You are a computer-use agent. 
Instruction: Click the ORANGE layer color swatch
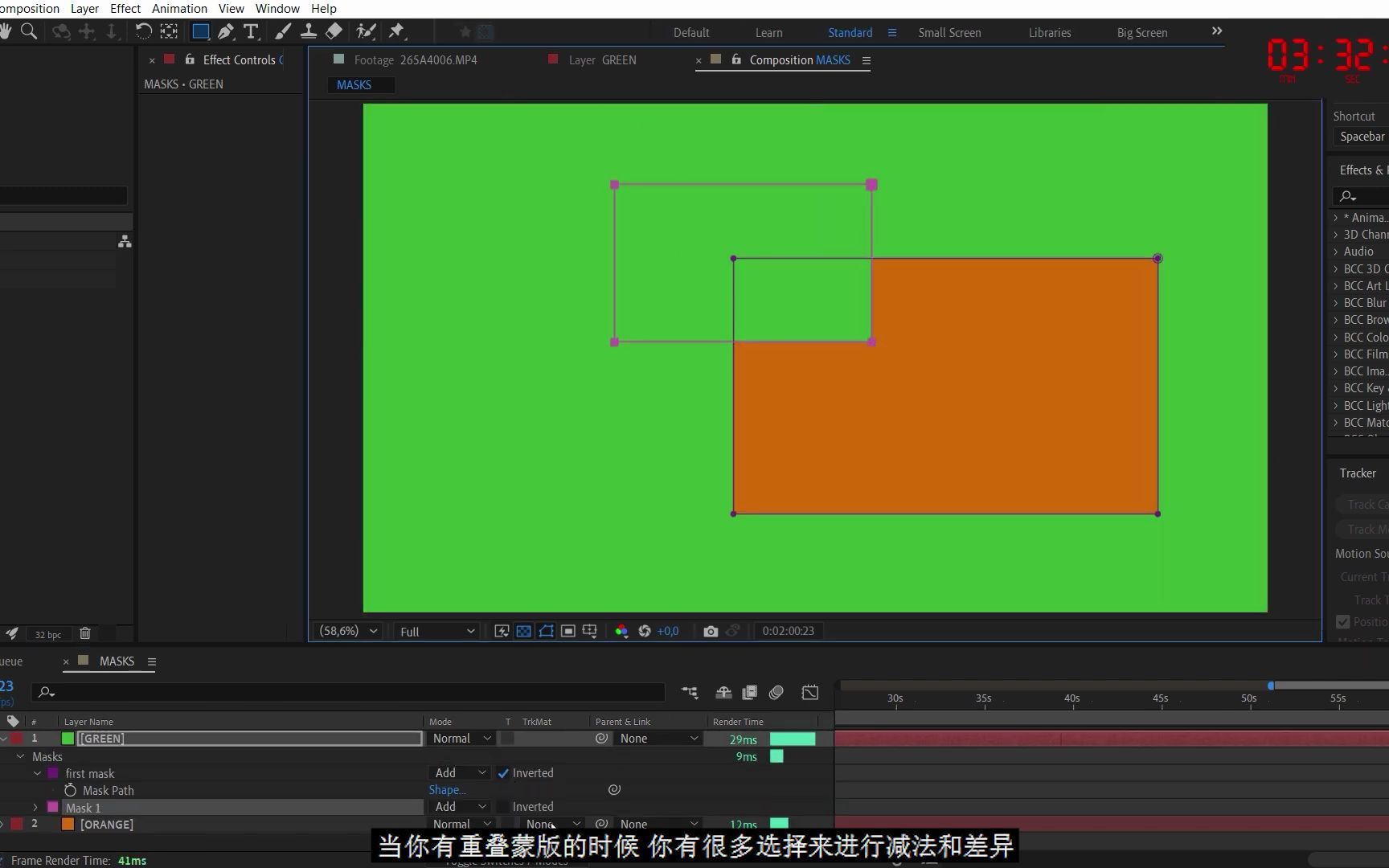point(68,824)
